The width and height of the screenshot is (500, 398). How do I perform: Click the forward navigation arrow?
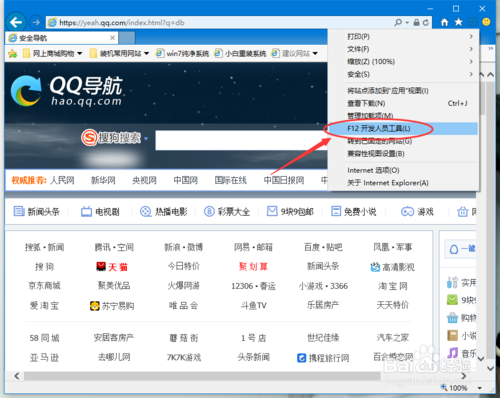click(x=36, y=23)
